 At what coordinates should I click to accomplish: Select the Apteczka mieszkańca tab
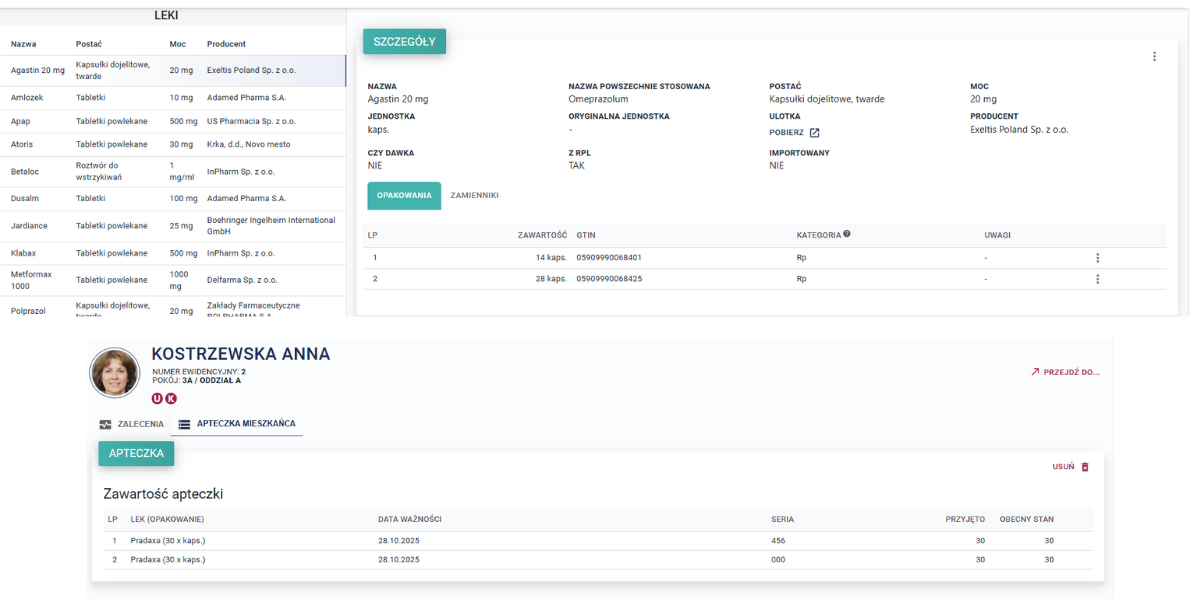click(237, 424)
